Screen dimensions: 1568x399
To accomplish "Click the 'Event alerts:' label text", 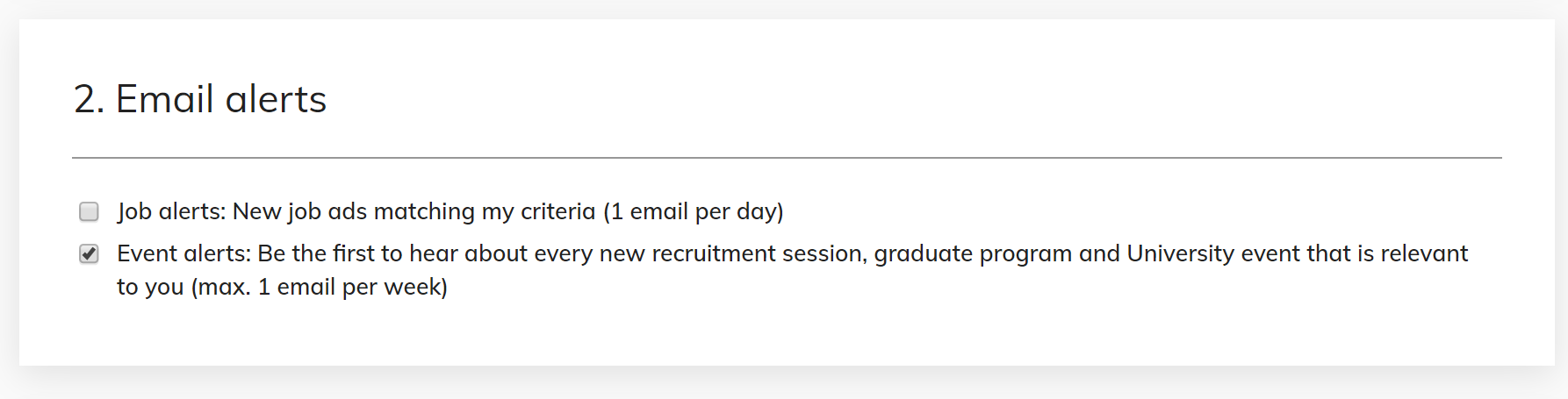I will pos(184,253).
